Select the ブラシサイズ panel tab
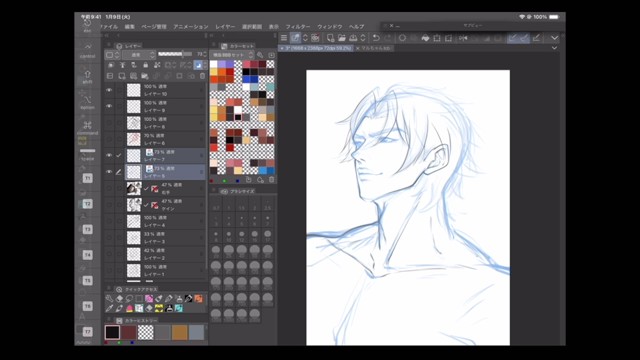640x360 pixels. [238, 191]
